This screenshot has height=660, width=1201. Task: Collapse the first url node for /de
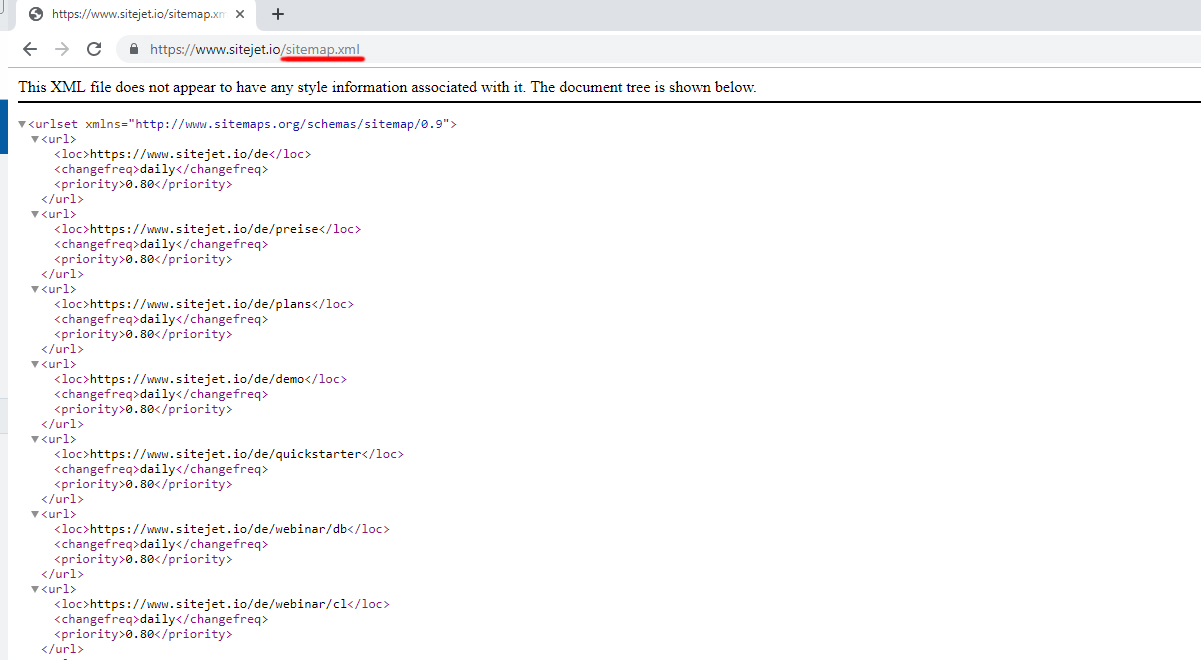[x=35, y=139]
